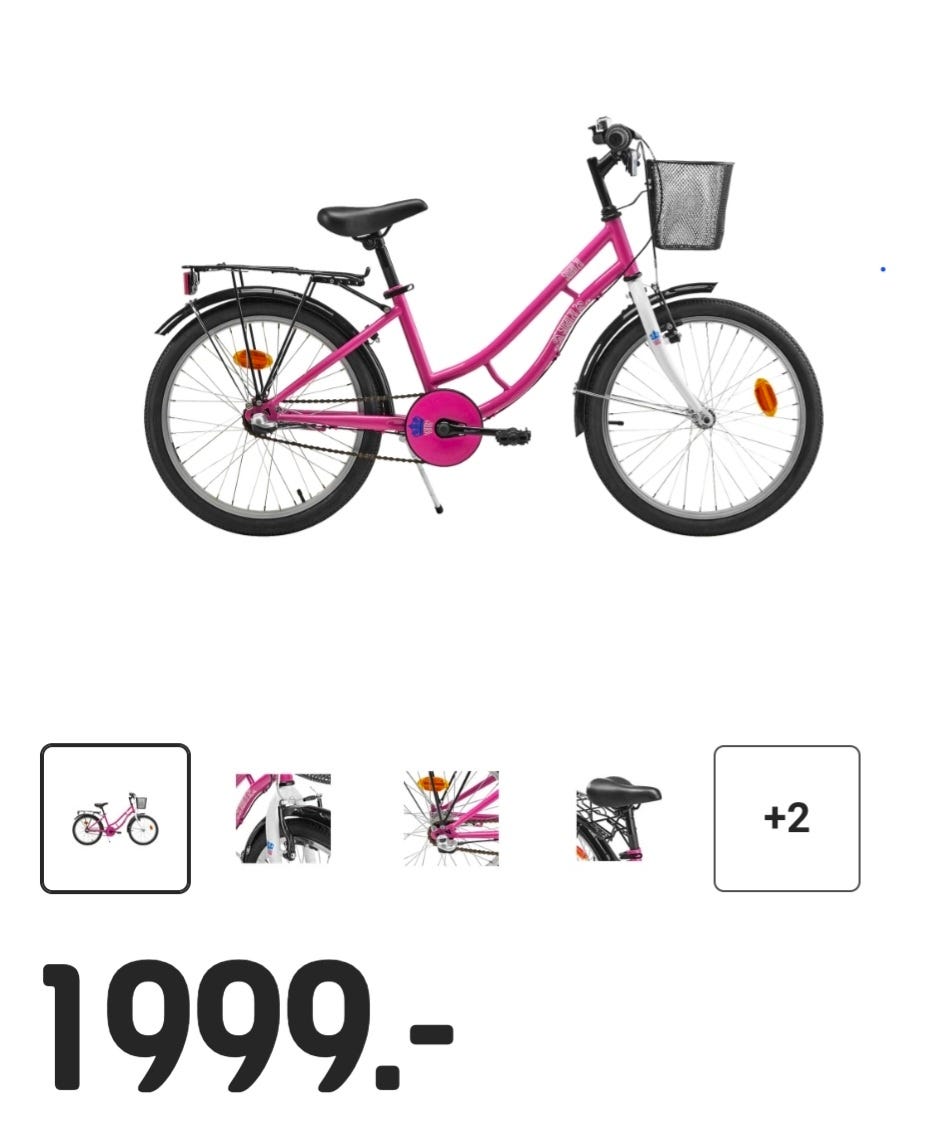Show the +2 more images

click(x=787, y=819)
